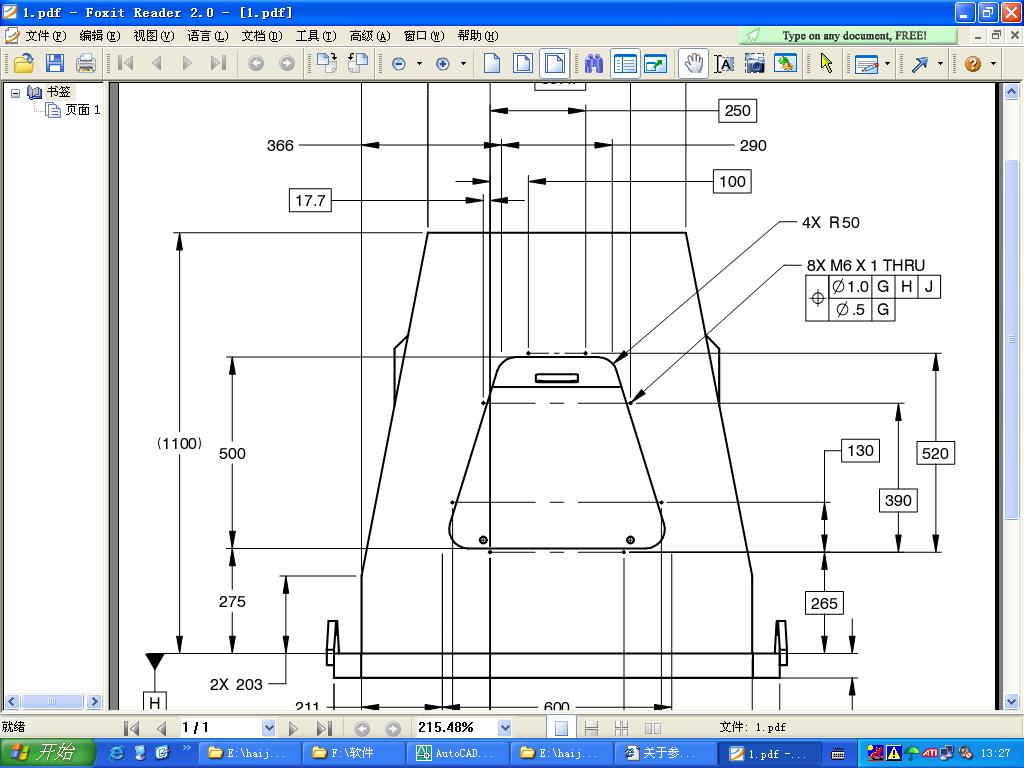Select continuous page layout in status bar

pyautogui.click(x=591, y=728)
